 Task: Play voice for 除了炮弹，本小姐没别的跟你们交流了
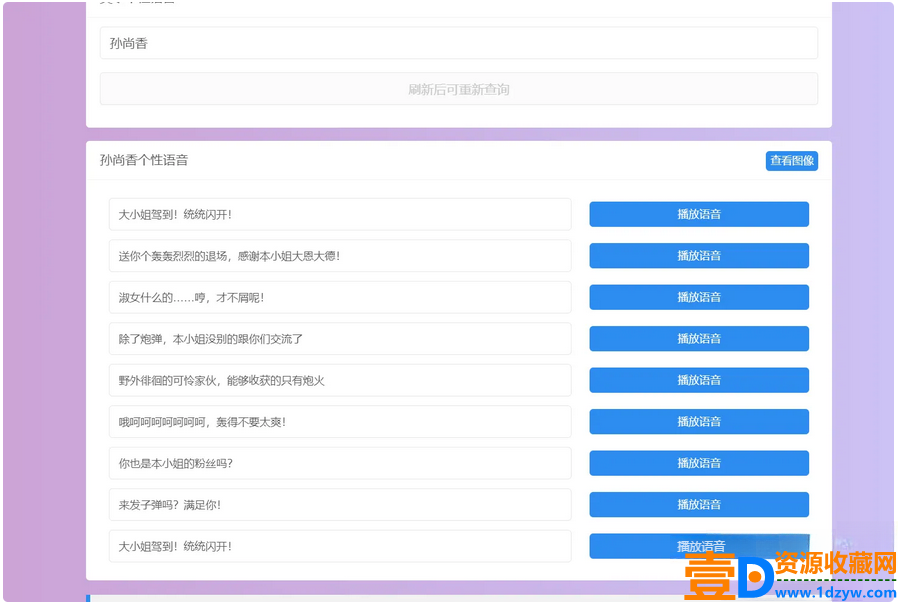[x=699, y=339]
